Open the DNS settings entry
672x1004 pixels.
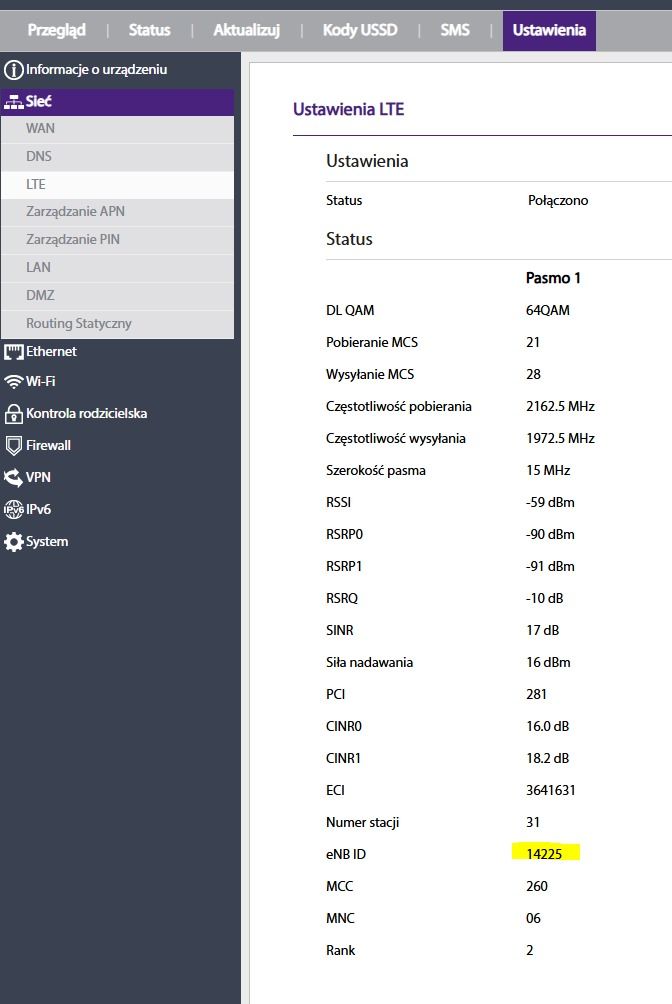pos(118,157)
